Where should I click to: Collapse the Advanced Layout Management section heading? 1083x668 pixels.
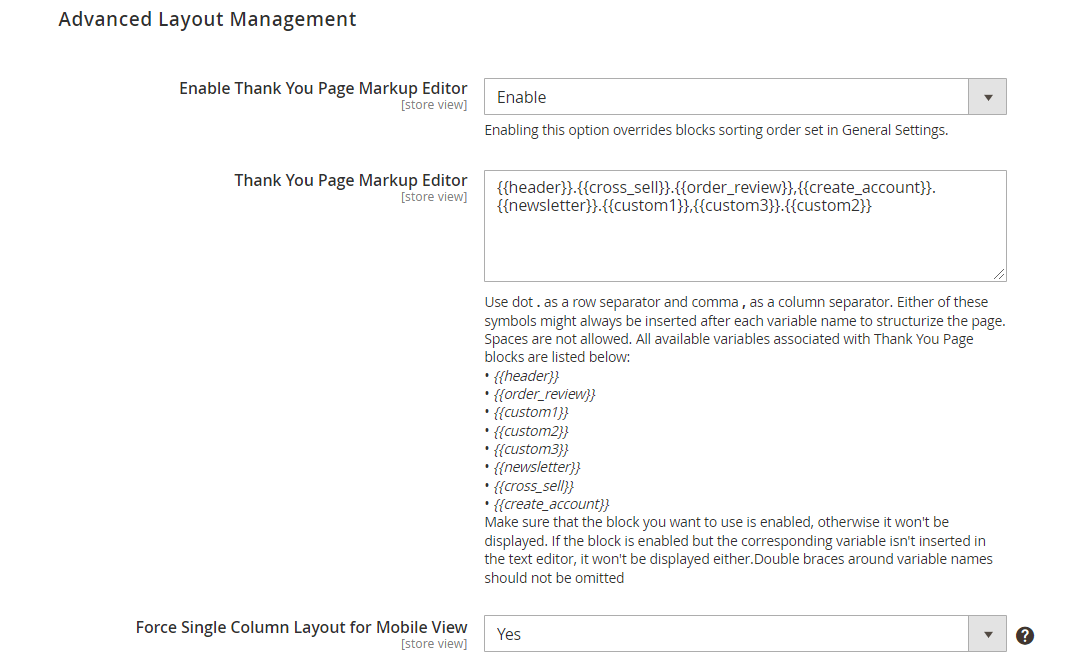click(x=207, y=19)
